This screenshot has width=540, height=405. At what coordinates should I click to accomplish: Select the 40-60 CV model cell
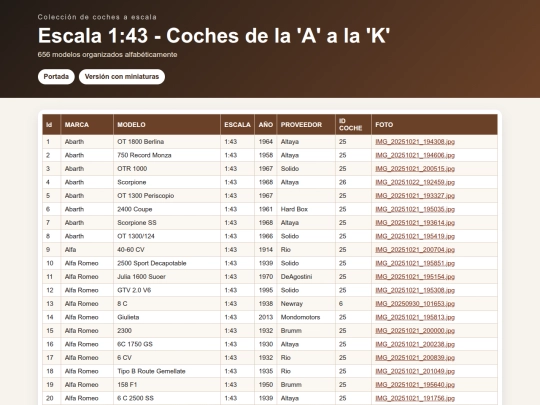coord(167,249)
